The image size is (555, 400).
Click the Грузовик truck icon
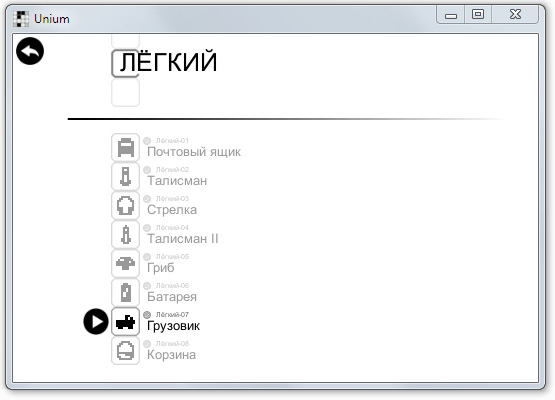(x=125, y=321)
